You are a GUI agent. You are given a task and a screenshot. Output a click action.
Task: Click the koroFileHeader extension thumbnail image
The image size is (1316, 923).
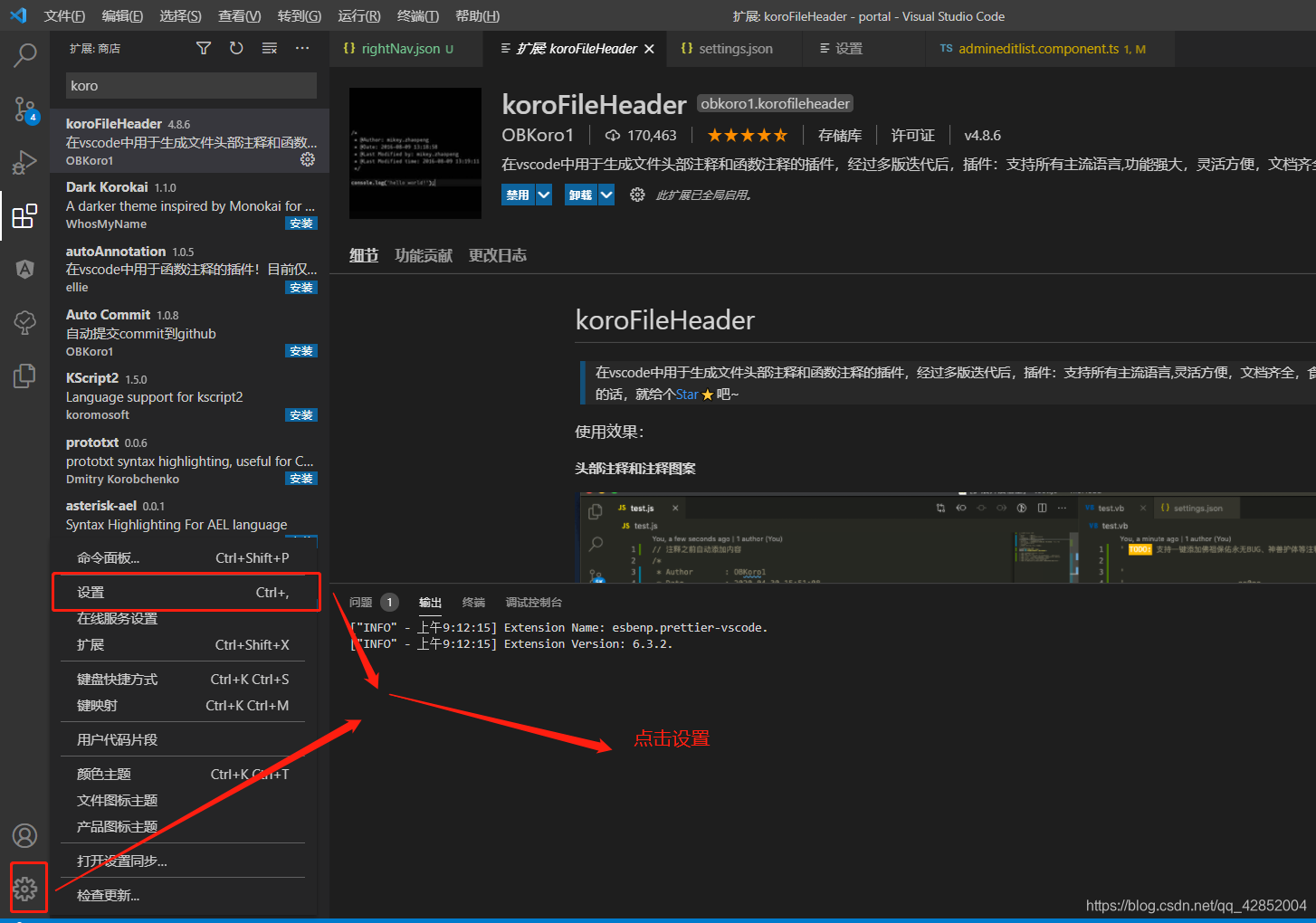click(415, 153)
